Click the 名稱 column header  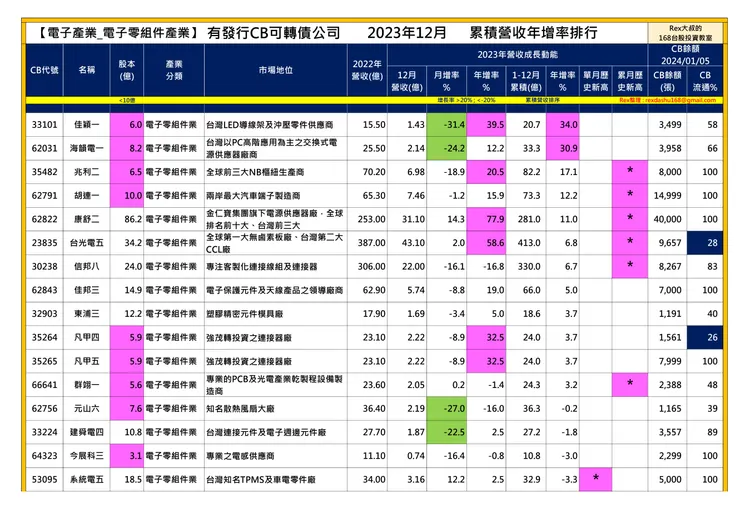[87, 70]
